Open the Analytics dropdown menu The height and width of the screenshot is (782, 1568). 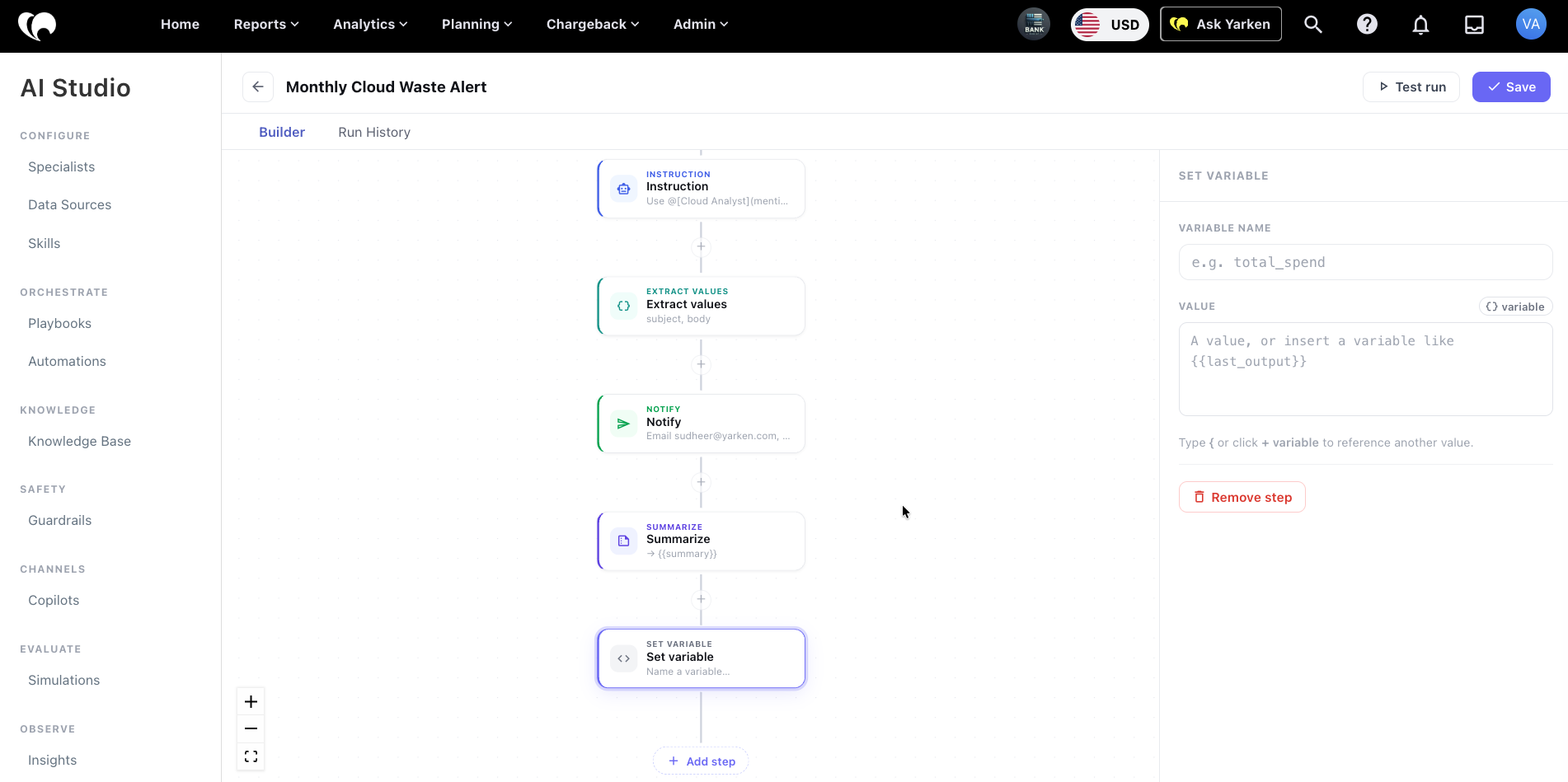point(370,24)
